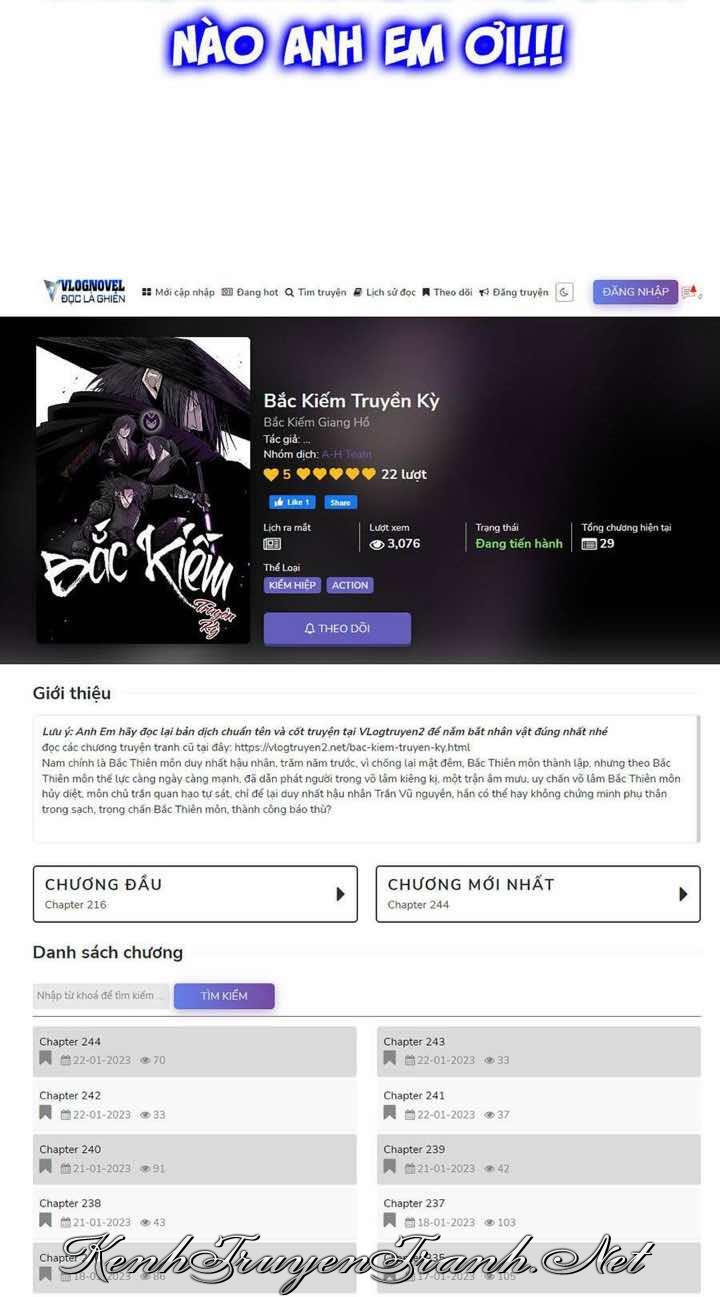Image resolution: width=720 pixels, height=1297 pixels.
Task: Toggle dark mode moon icon
Action: click(564, 292)
